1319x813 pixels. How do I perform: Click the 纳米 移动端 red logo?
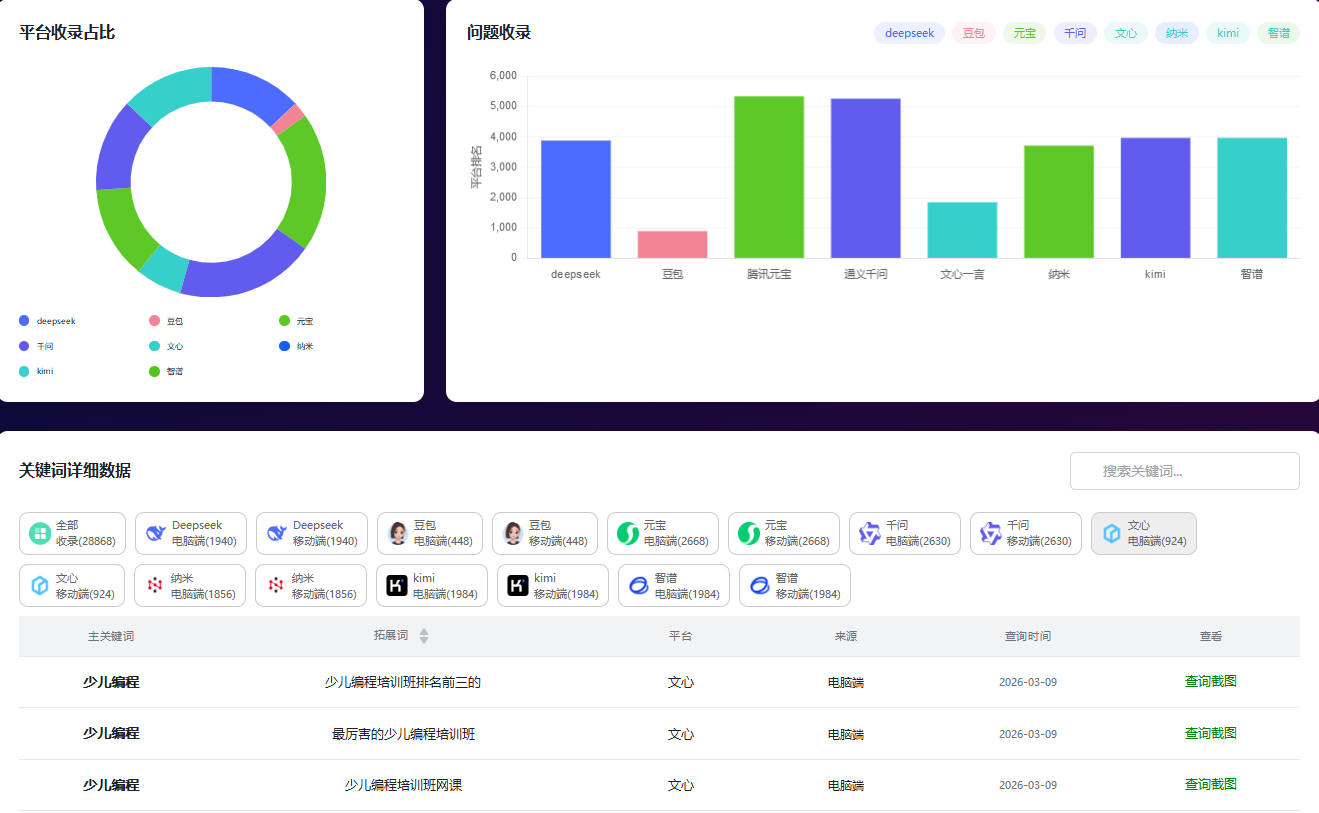coord(276,586)
